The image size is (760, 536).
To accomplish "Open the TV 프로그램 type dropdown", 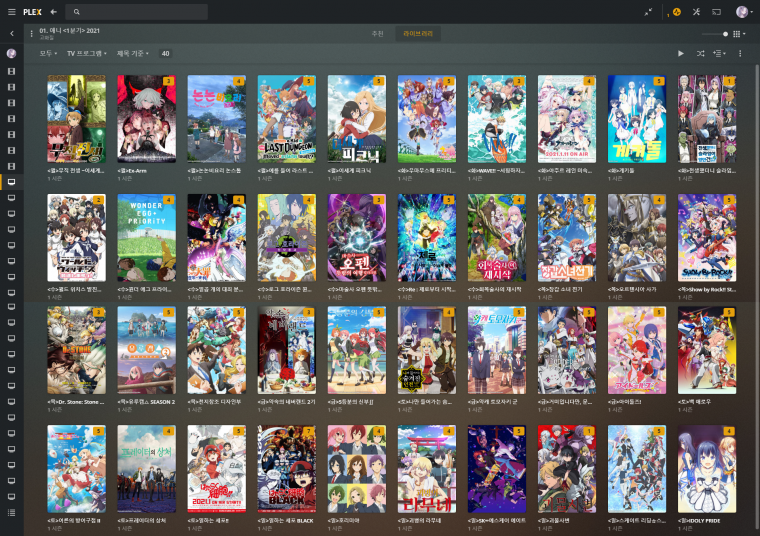I will pos(87,53).
